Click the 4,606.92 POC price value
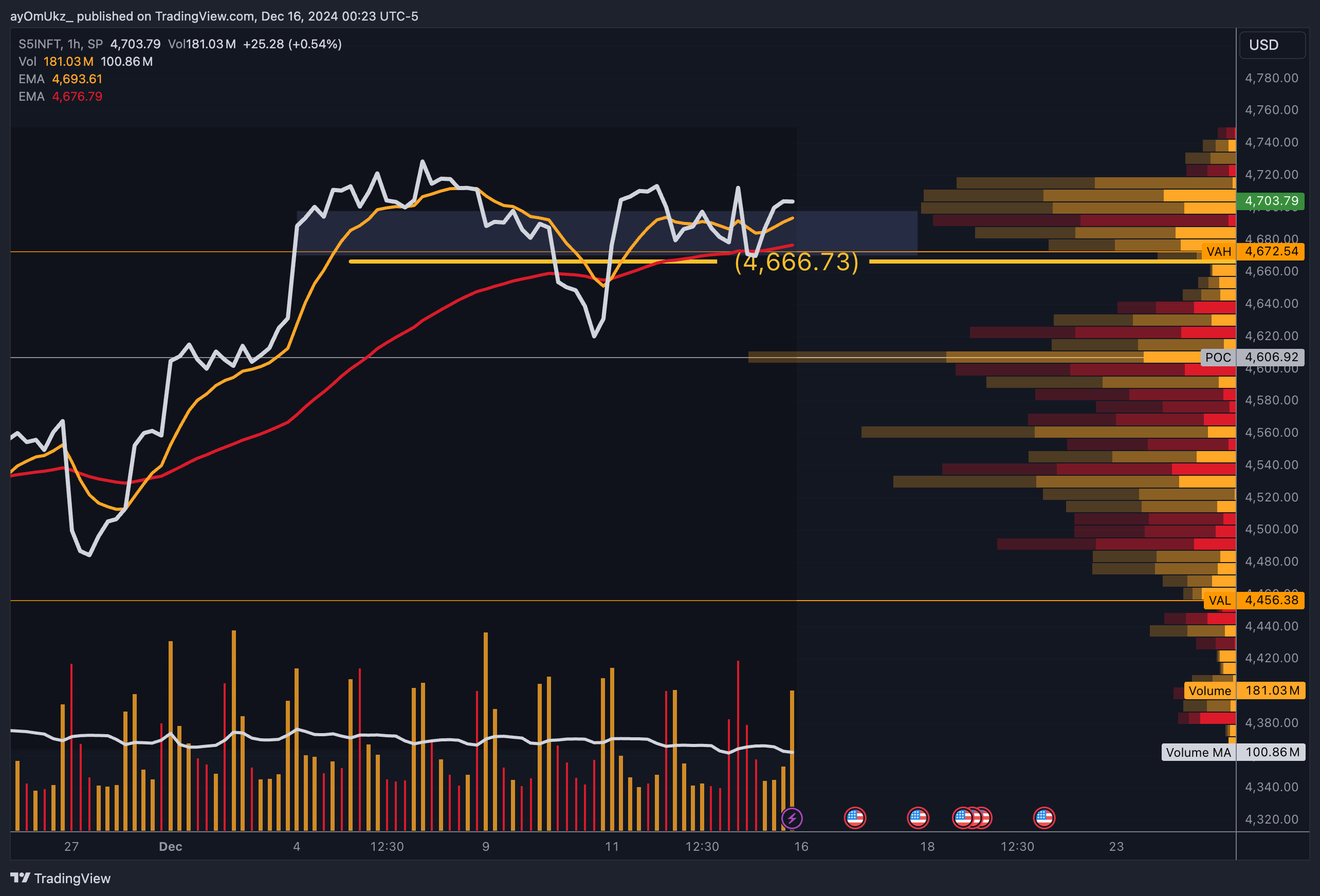This screenshot has height=896, width=1320. point(1271,357)
